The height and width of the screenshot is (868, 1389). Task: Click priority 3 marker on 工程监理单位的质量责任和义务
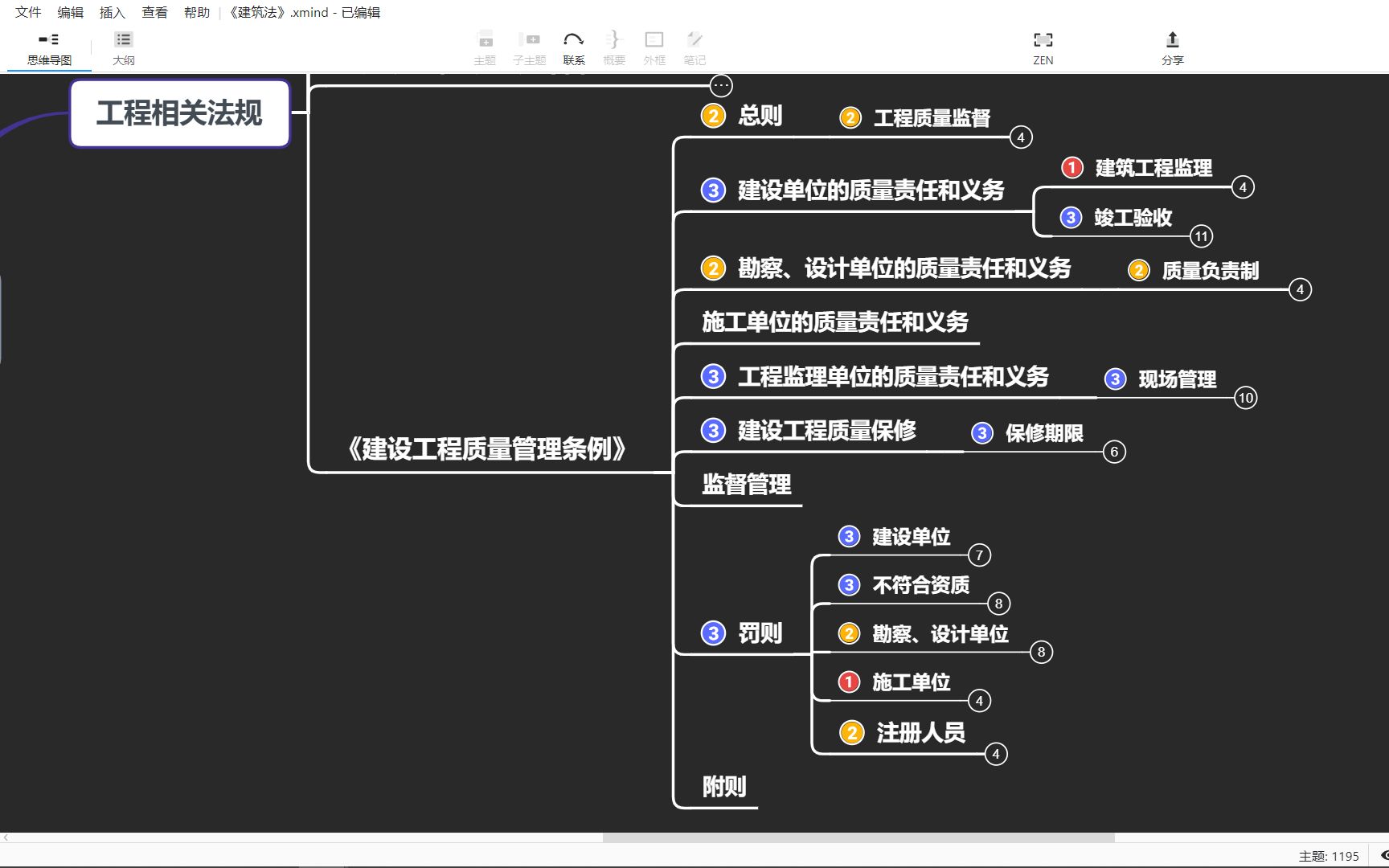713,377
